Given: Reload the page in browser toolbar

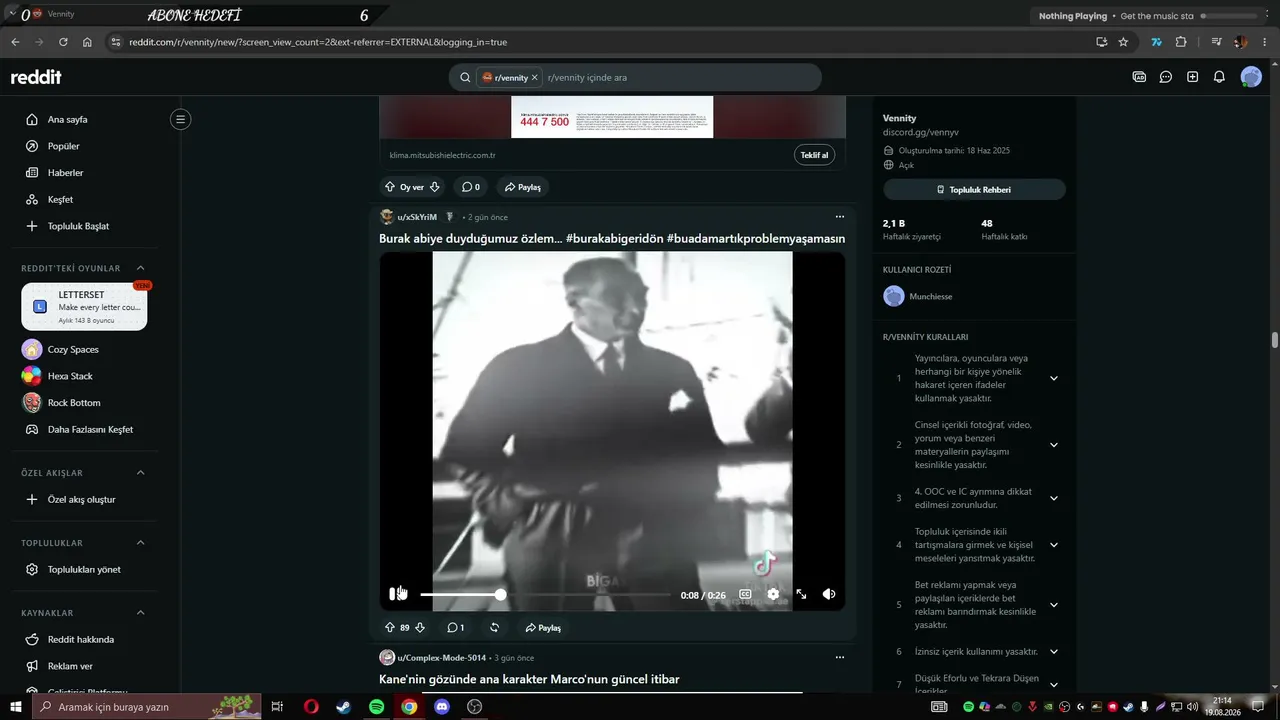Looking at the screenshot, I should (x=63, y=42).
